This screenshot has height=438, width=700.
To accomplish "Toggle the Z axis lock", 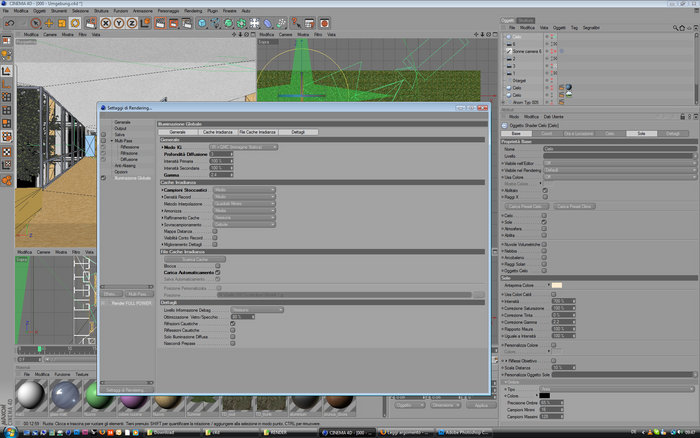I will click(132, 23).
